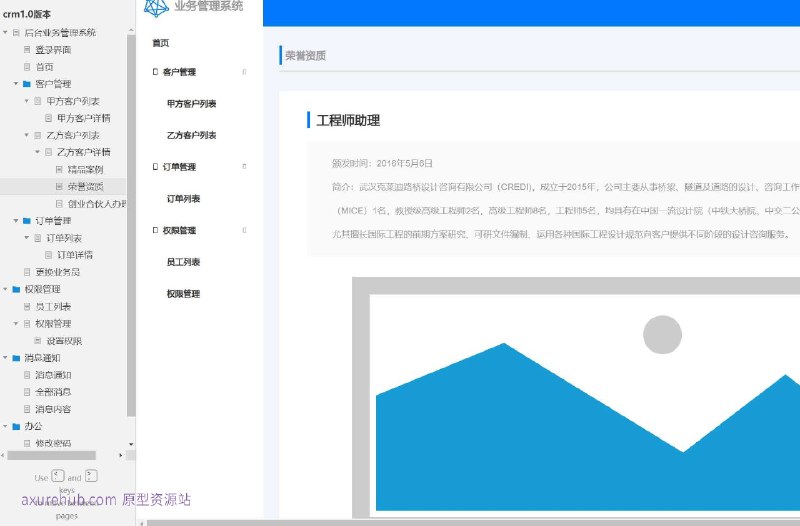Collapse the 办公 tree folder
The image size is (800, 526).
point(5,426)
